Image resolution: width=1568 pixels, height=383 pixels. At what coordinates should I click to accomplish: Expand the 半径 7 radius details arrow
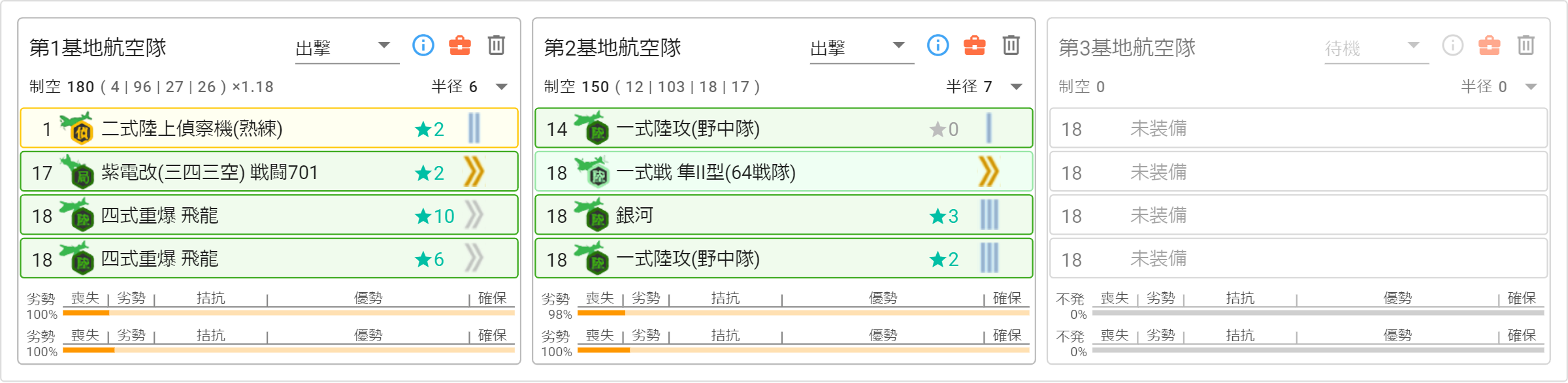(1017, 87)
